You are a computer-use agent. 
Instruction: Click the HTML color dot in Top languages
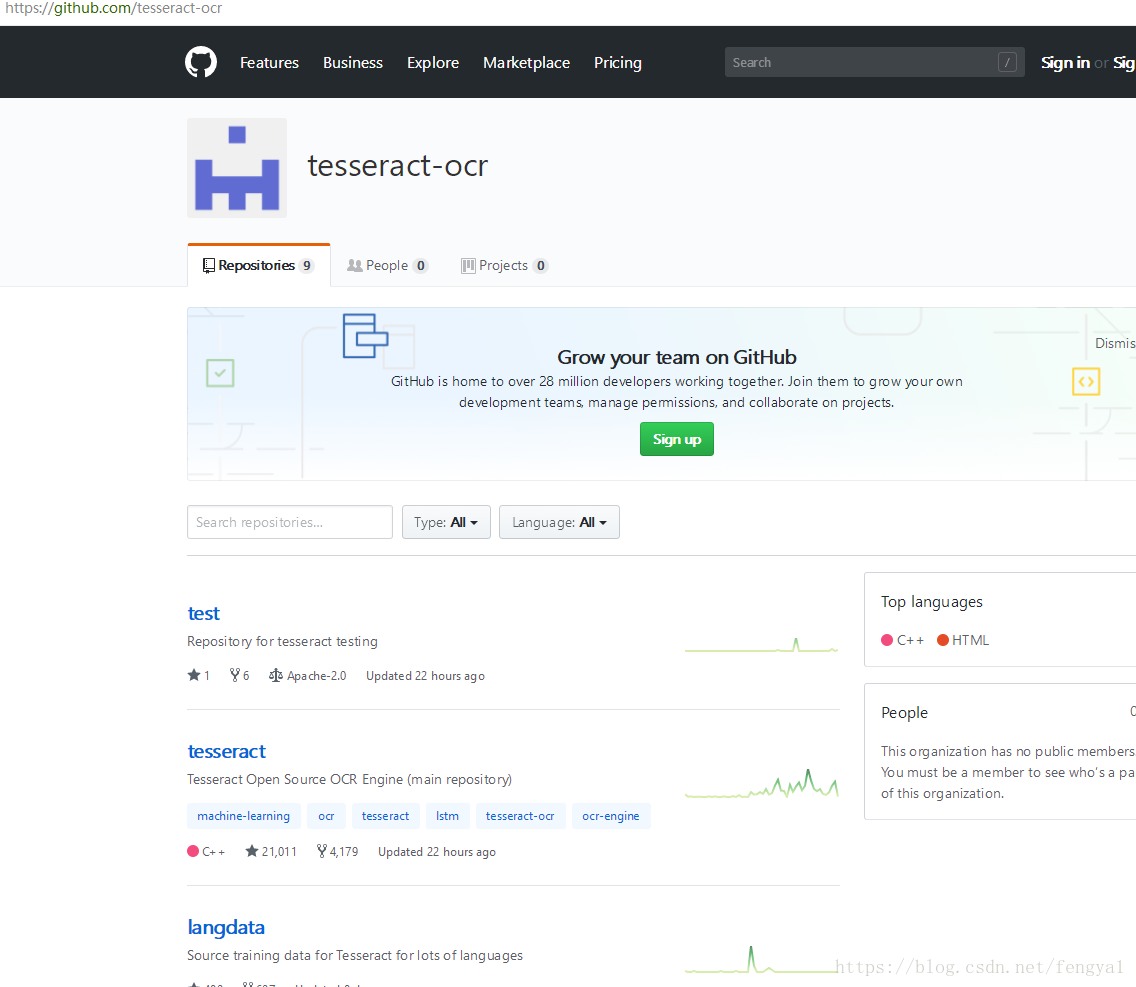click(x=943, y=640)
